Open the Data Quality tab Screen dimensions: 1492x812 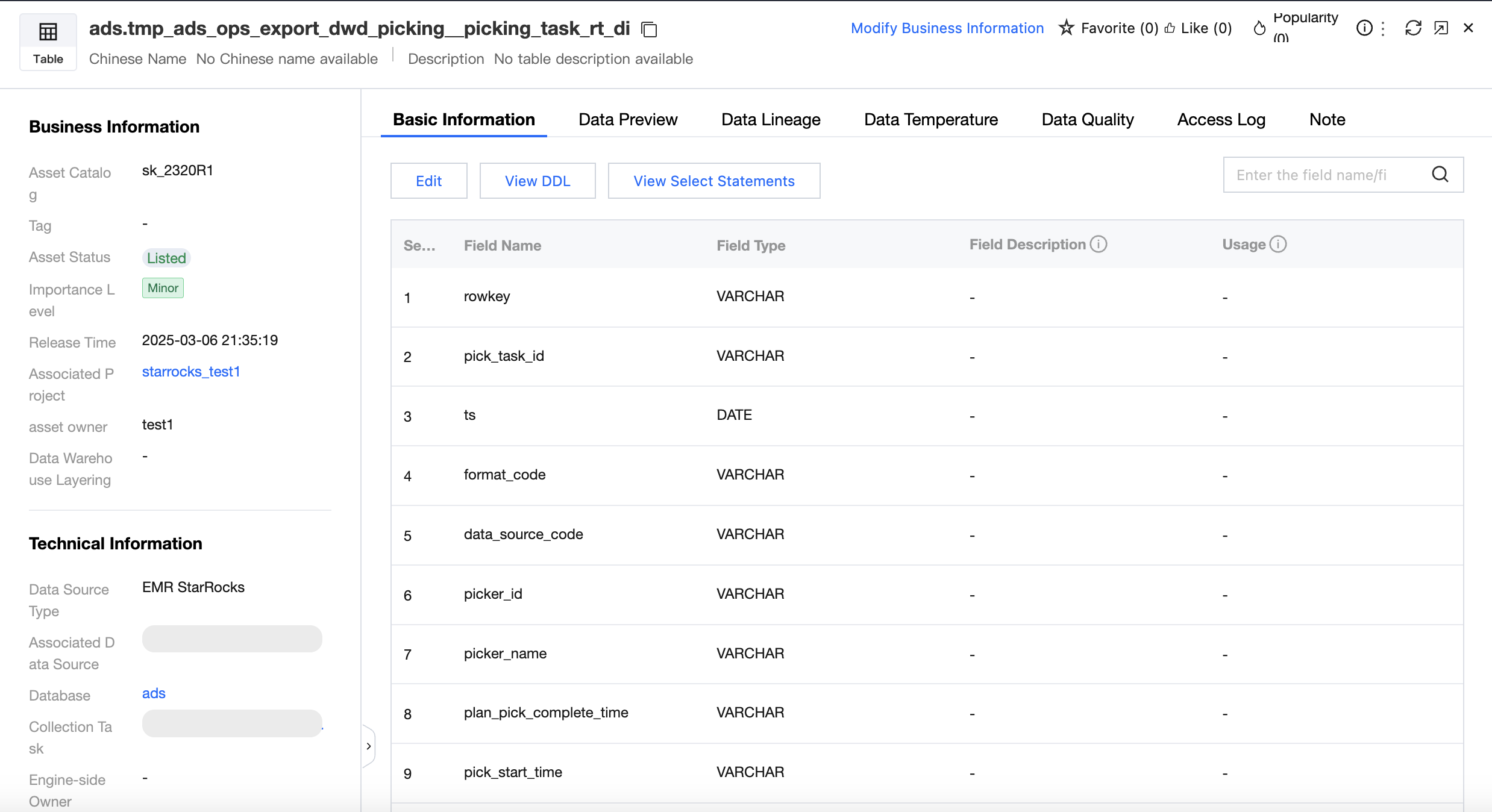tap(1087, 119)
